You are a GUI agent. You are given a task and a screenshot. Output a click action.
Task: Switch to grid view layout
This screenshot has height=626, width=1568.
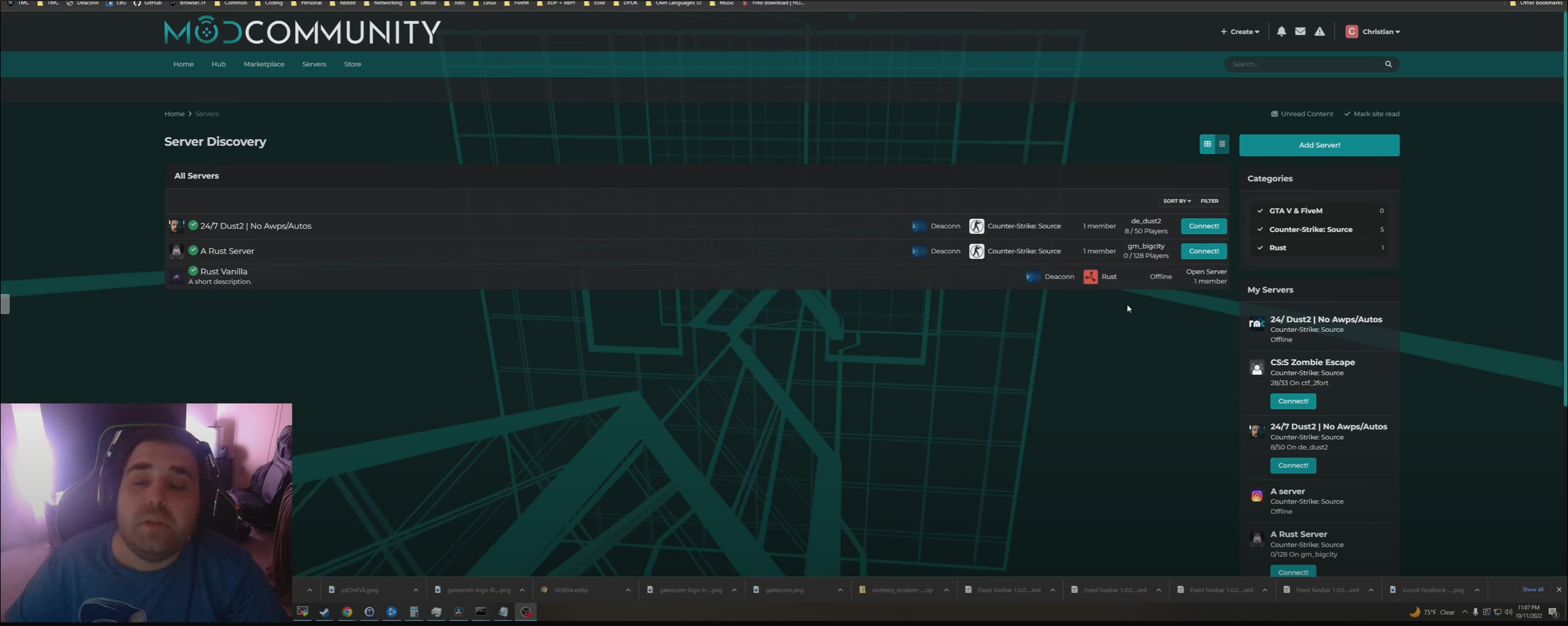pyautogui.click(x=1207, y=145)
